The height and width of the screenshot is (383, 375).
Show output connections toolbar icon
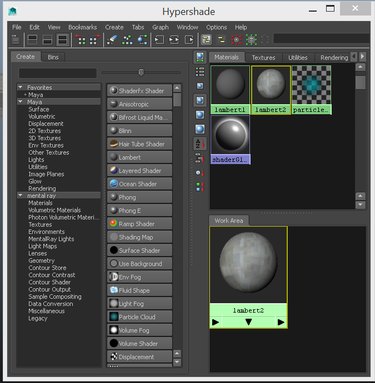coord(189,40)
